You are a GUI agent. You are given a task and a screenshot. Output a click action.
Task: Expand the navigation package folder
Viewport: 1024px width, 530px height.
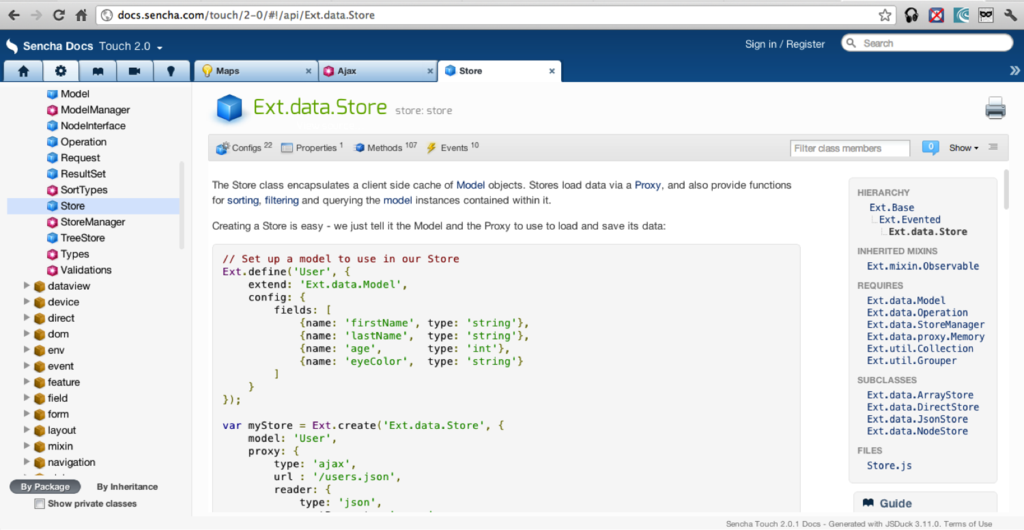point(27,462)
